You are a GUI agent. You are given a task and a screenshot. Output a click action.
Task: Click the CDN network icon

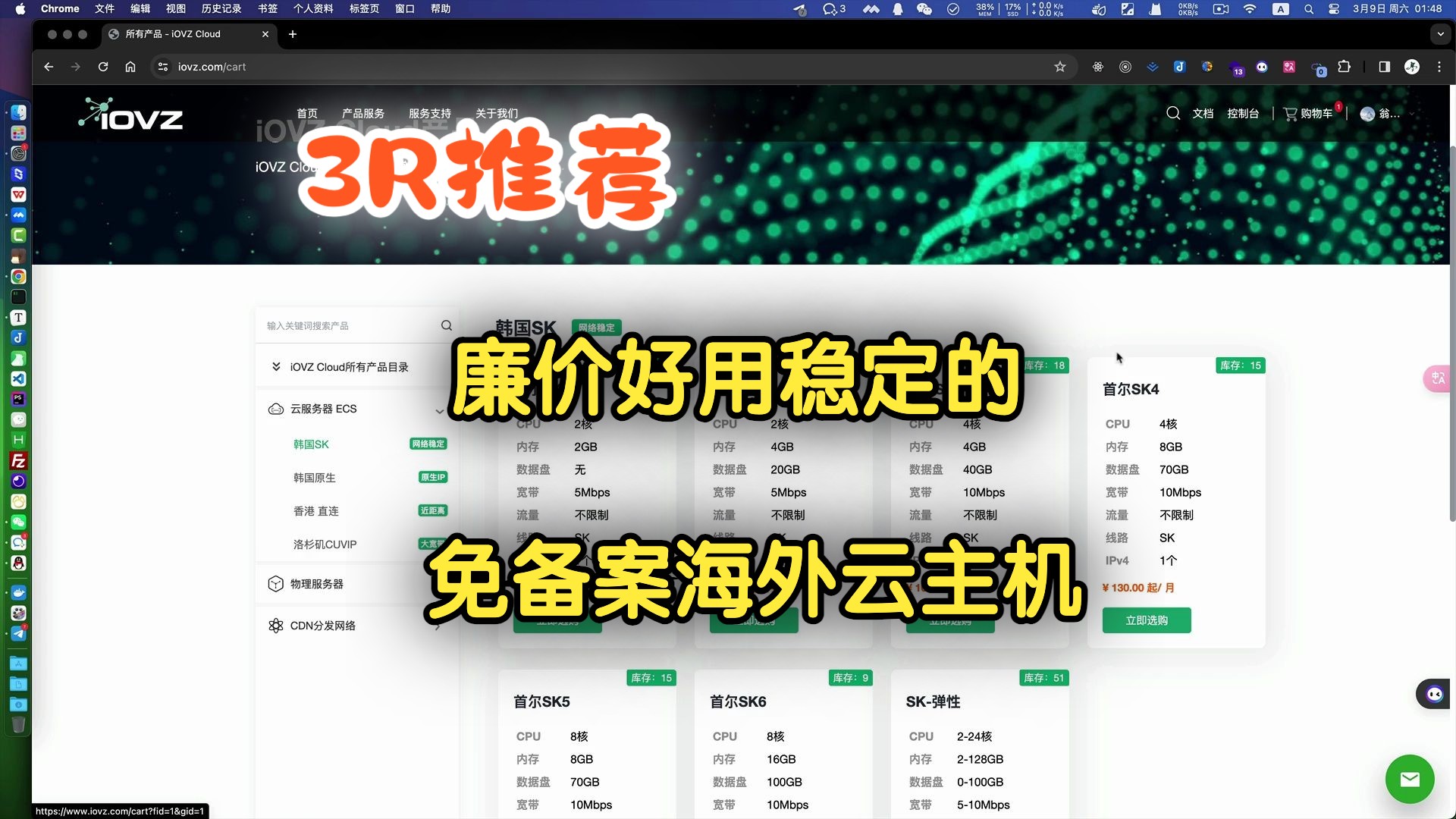[x=276, y=625]
